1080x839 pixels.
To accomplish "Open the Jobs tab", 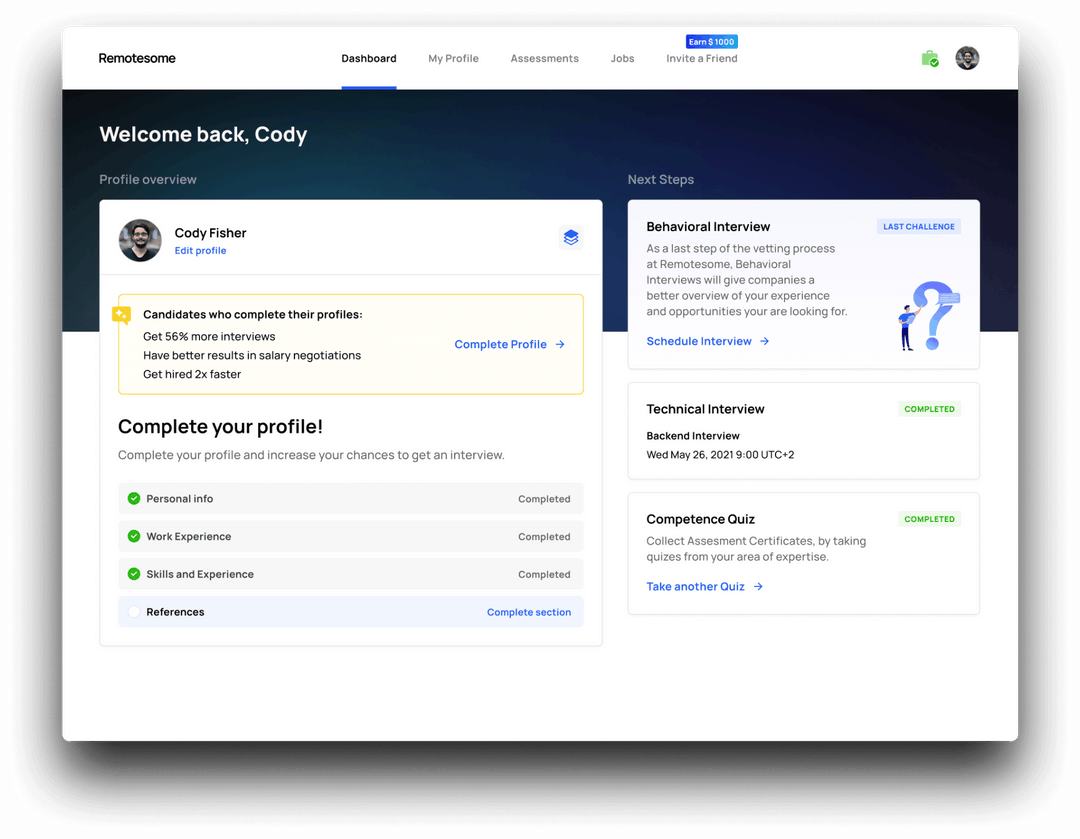I will (622, 58).
